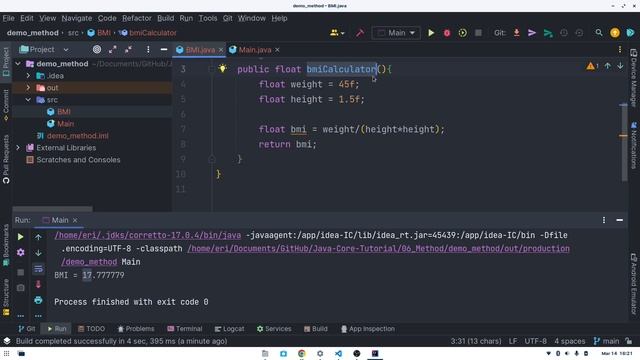
Task: Click the Stop square in main toolbar
Action: (478, 33)
